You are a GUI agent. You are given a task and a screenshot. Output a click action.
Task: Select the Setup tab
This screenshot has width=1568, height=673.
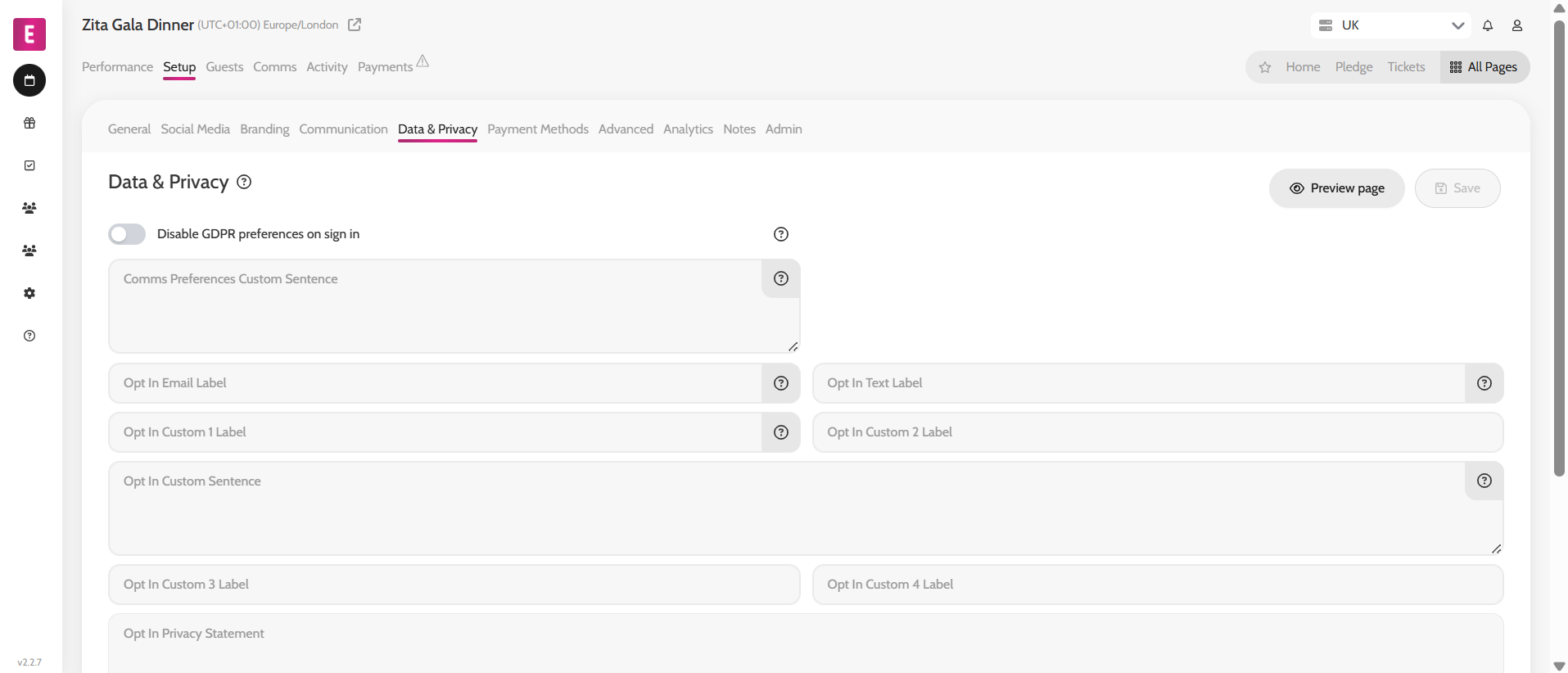coord(179,67)
